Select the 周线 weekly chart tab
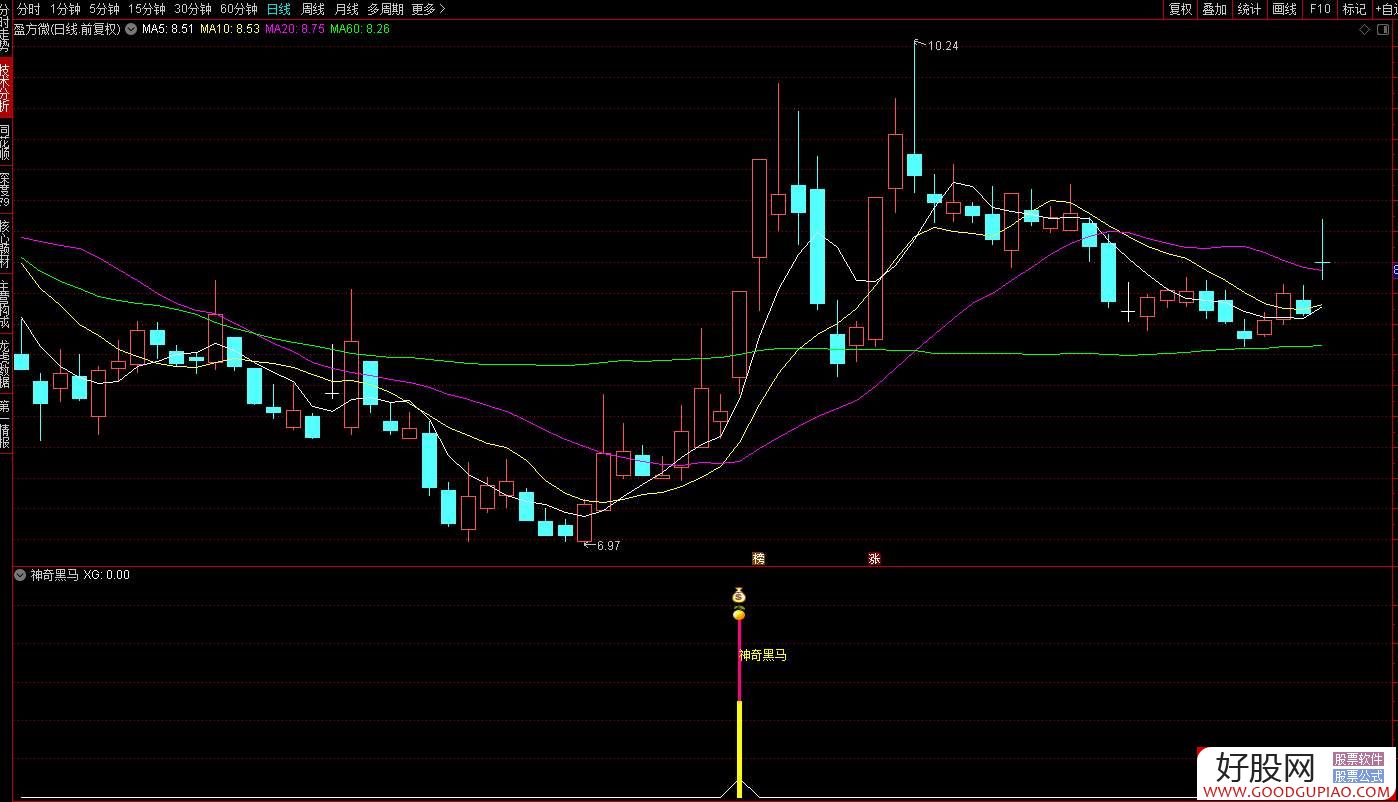The image size is (1398, 802). coord(313,9)
